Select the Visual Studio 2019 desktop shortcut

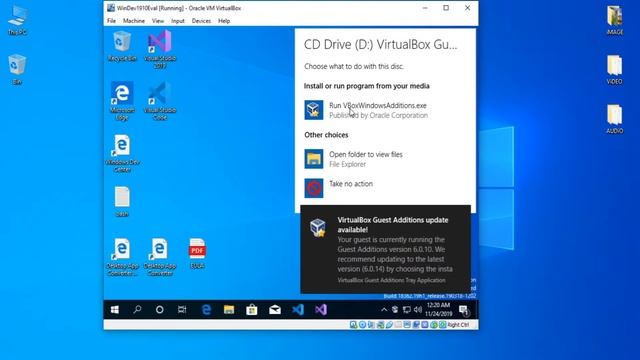tap(160, 49)
